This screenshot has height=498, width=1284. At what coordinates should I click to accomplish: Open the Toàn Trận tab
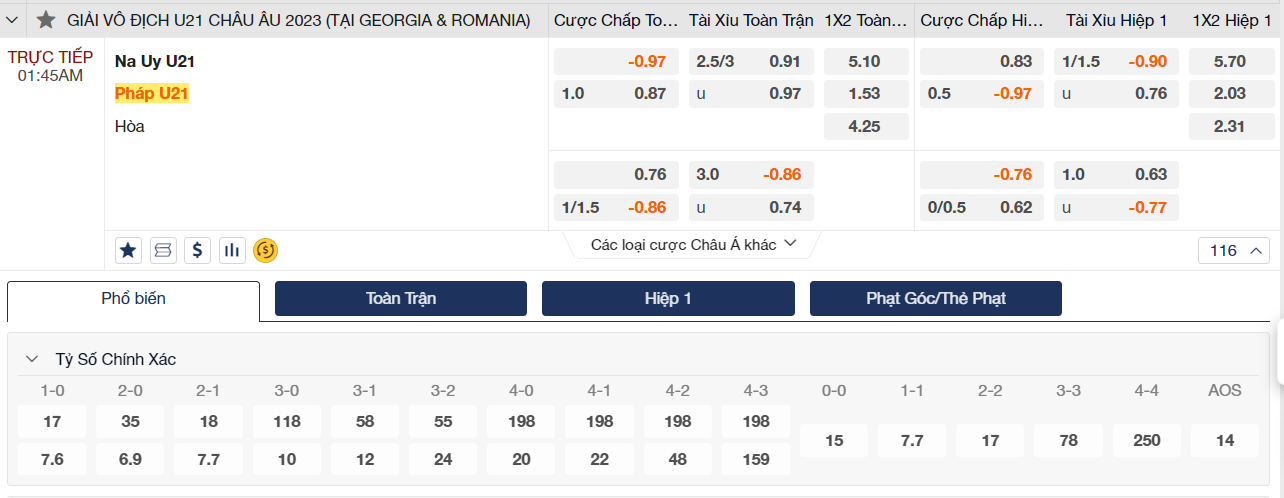pyautogui.click(x=401, y=299)
